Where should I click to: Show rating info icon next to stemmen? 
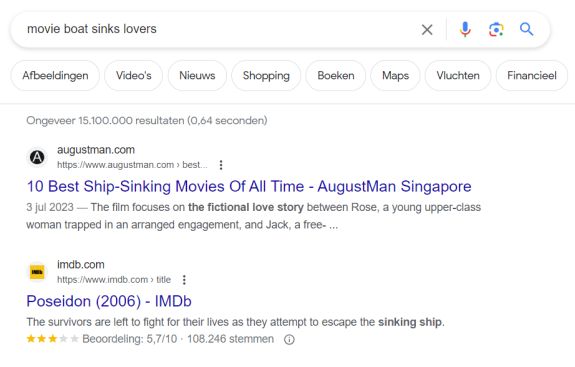coord(289,340)
